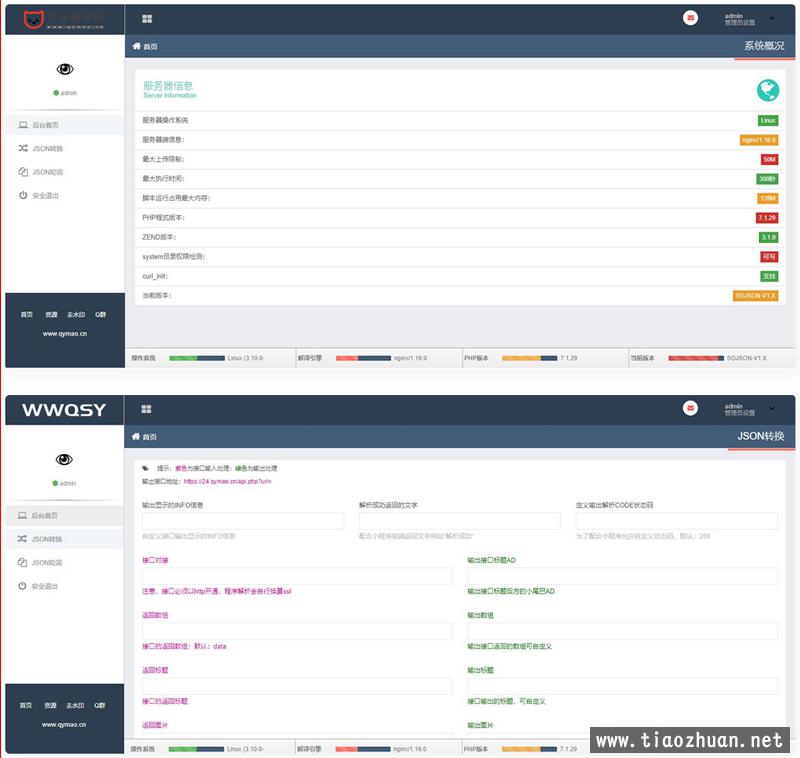The image size is (800, 758).
Task: Click cat logo in 系统概况 panel
Action: click(34, 19)
